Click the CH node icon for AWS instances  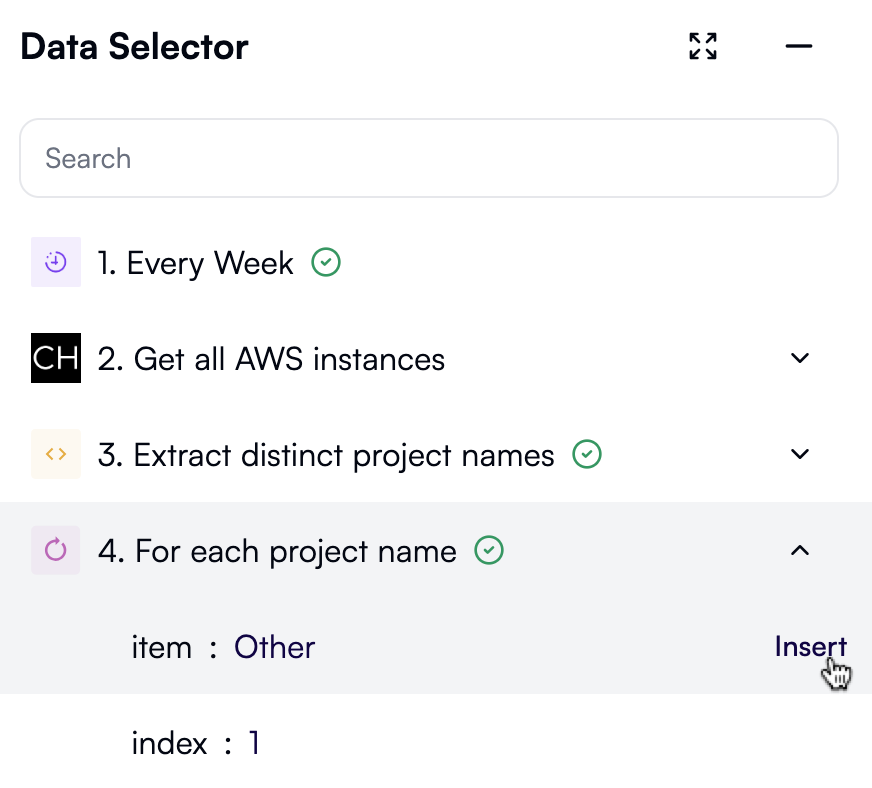click(55, 358)
